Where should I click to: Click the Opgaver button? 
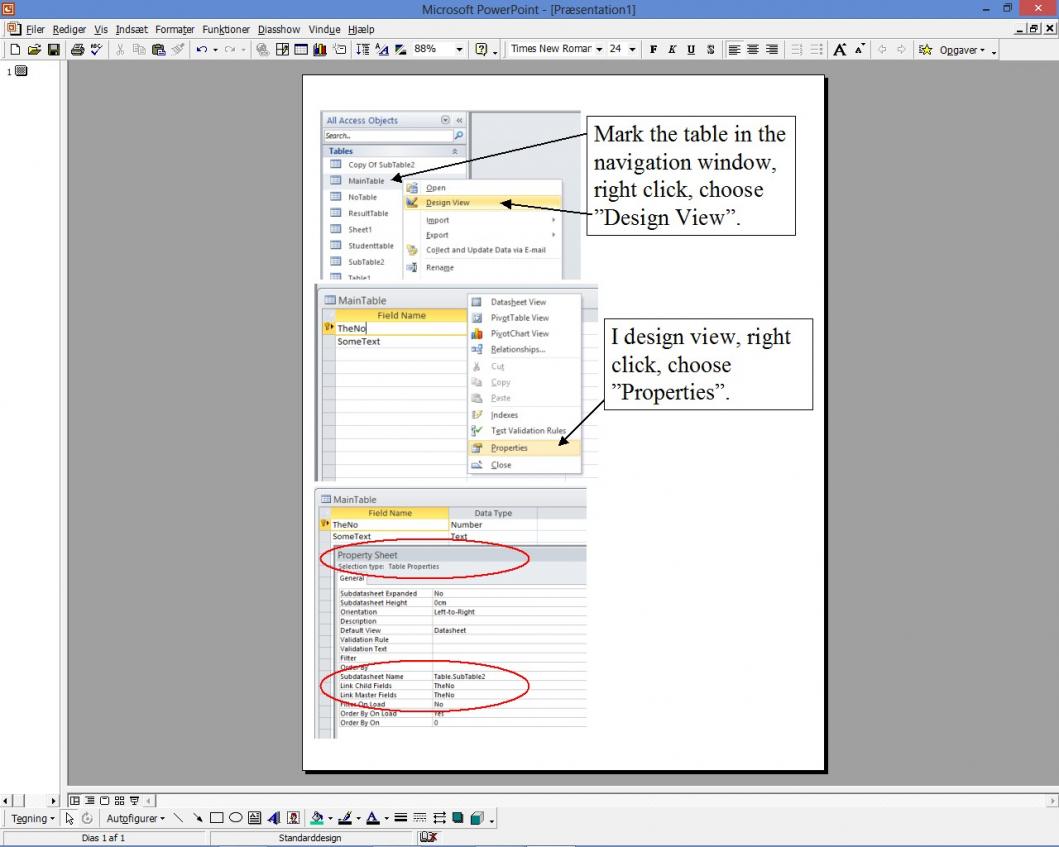pos(952,49)
